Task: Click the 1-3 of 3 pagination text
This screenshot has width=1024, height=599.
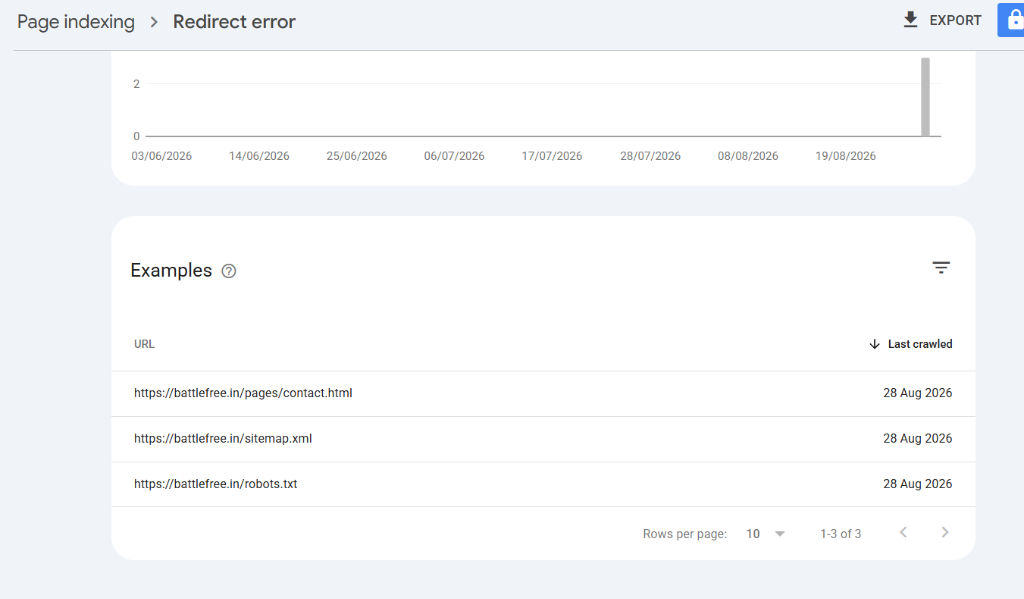Action: tap(840, 534)
